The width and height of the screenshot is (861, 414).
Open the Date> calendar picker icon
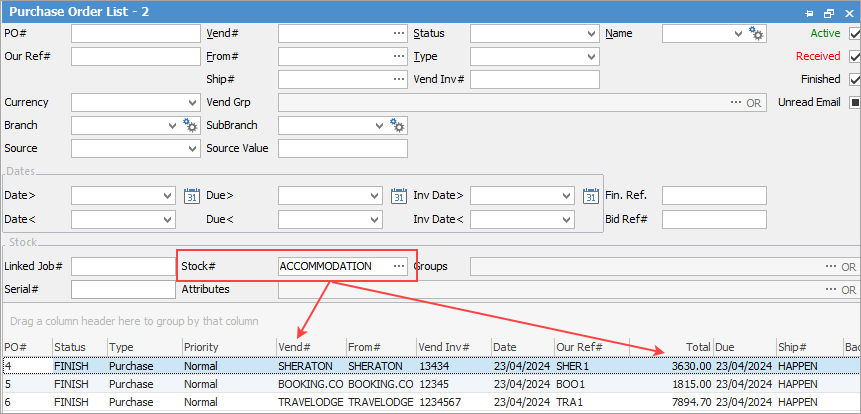193,195
